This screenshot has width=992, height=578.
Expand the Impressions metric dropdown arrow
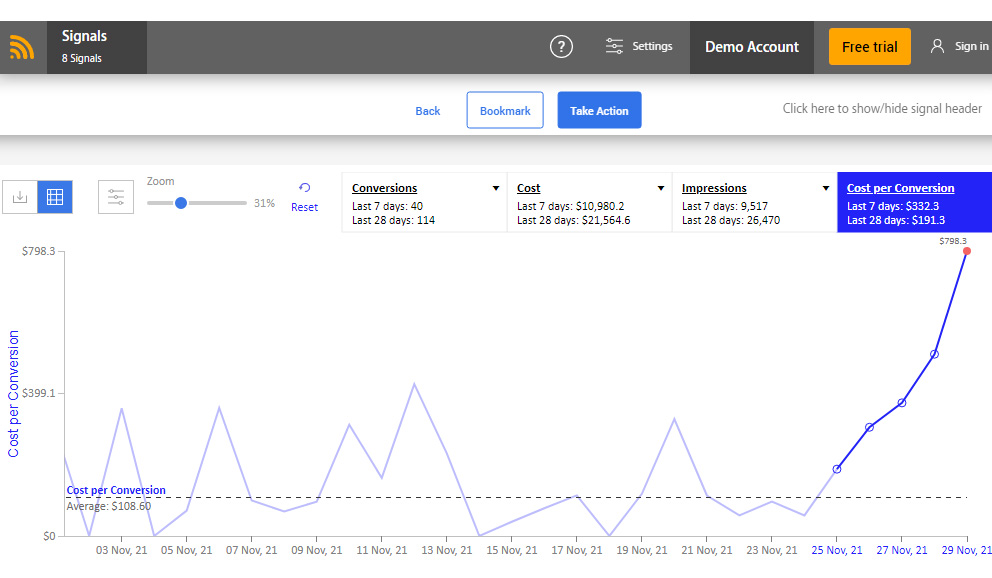point(826,188)
